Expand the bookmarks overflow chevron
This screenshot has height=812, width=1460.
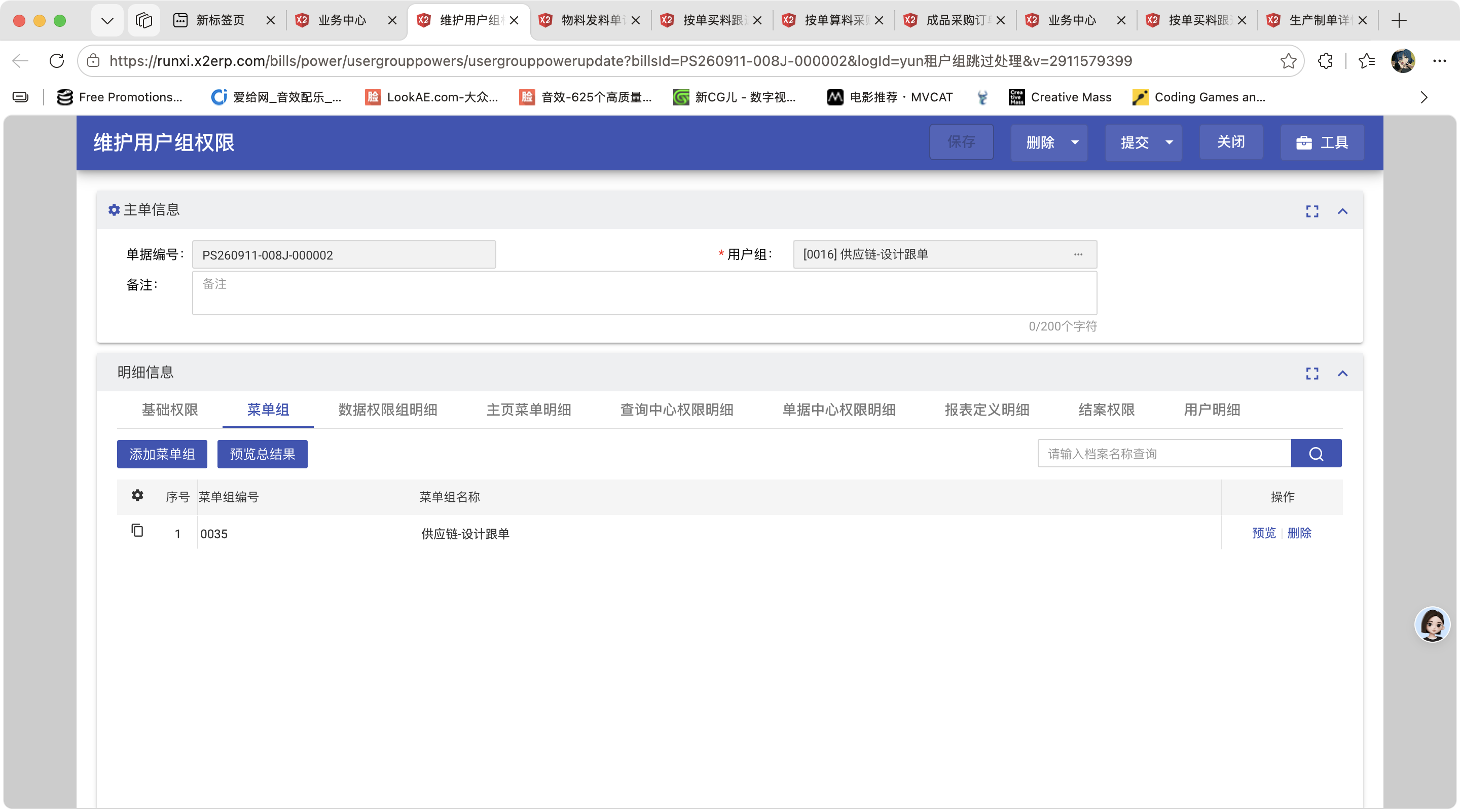(x=1423, y=97)
